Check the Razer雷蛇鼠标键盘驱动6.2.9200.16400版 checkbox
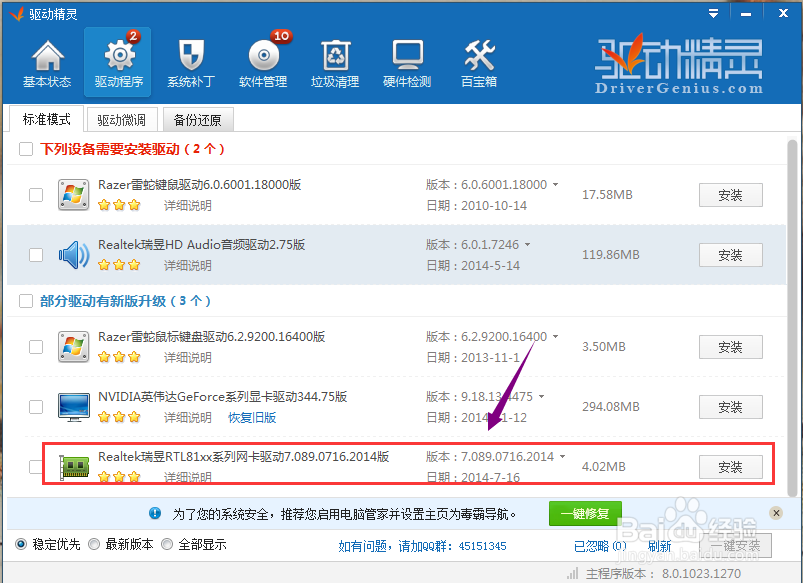The height and width of the screenshot is (583, 803). (x=36, y=347)
